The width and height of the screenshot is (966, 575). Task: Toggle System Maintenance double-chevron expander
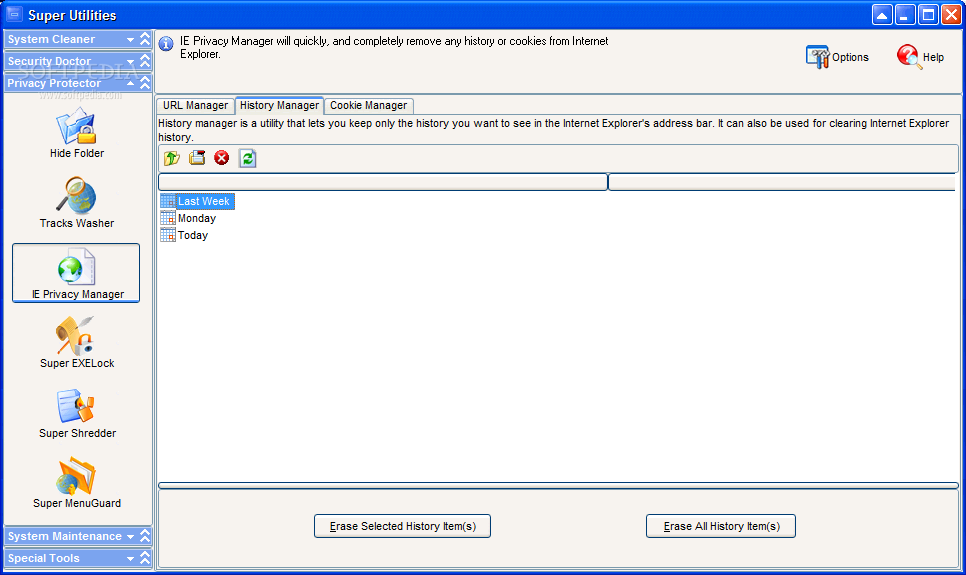pos(145,536)
